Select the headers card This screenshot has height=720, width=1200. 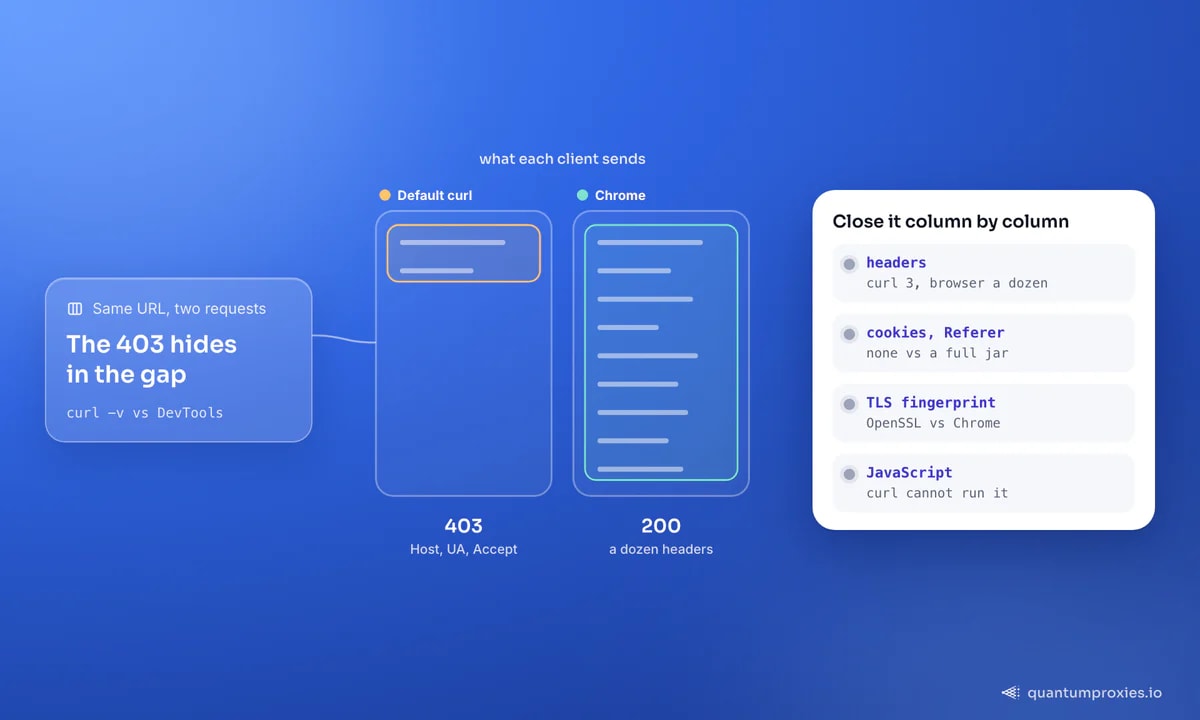[x=984, y=273]
